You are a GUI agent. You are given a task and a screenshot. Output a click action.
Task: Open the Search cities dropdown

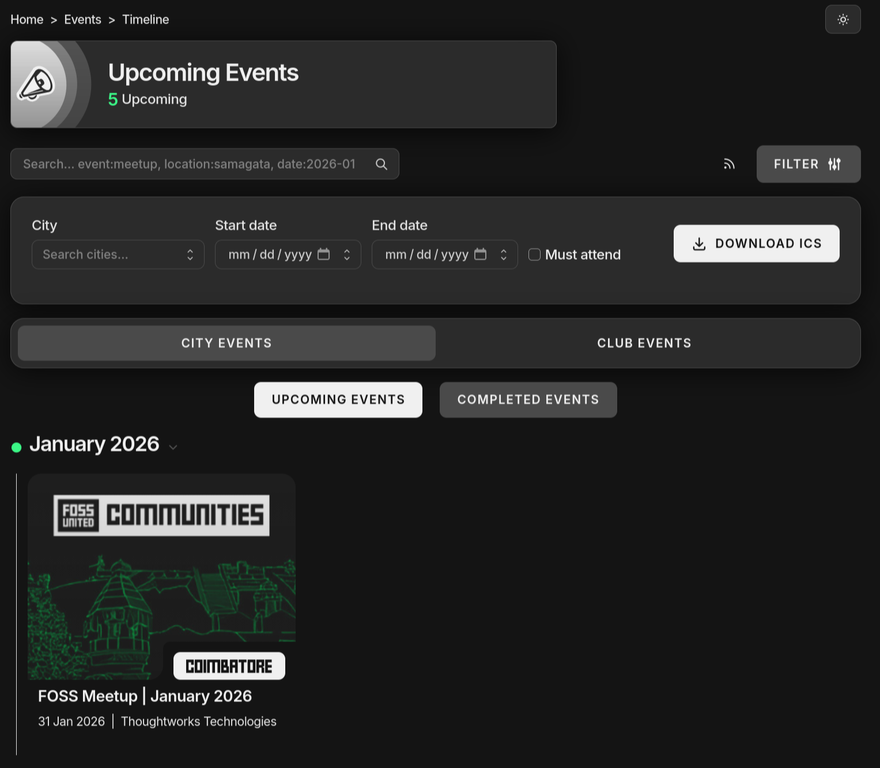point(117,254)
